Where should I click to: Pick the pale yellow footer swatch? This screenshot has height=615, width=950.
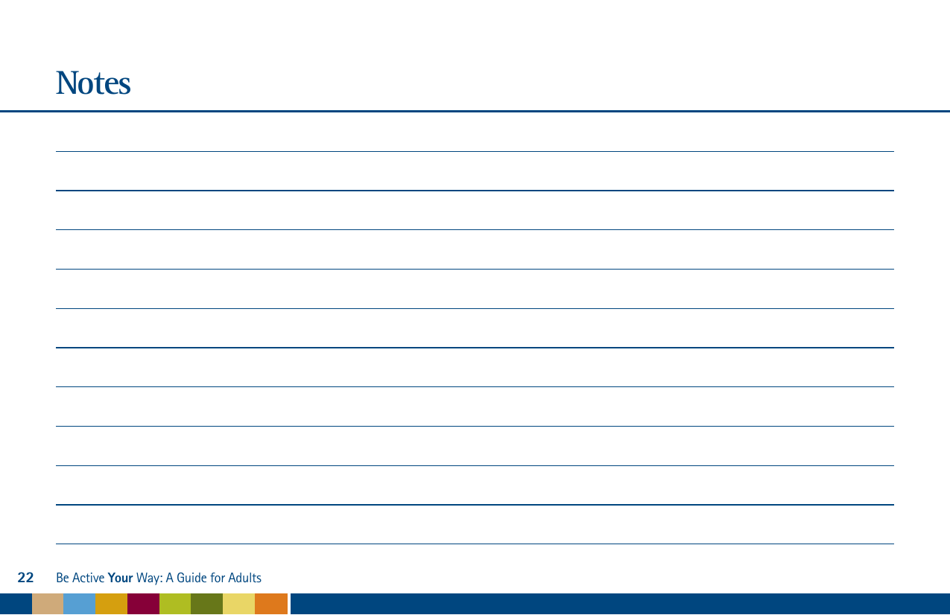(239, 604)
